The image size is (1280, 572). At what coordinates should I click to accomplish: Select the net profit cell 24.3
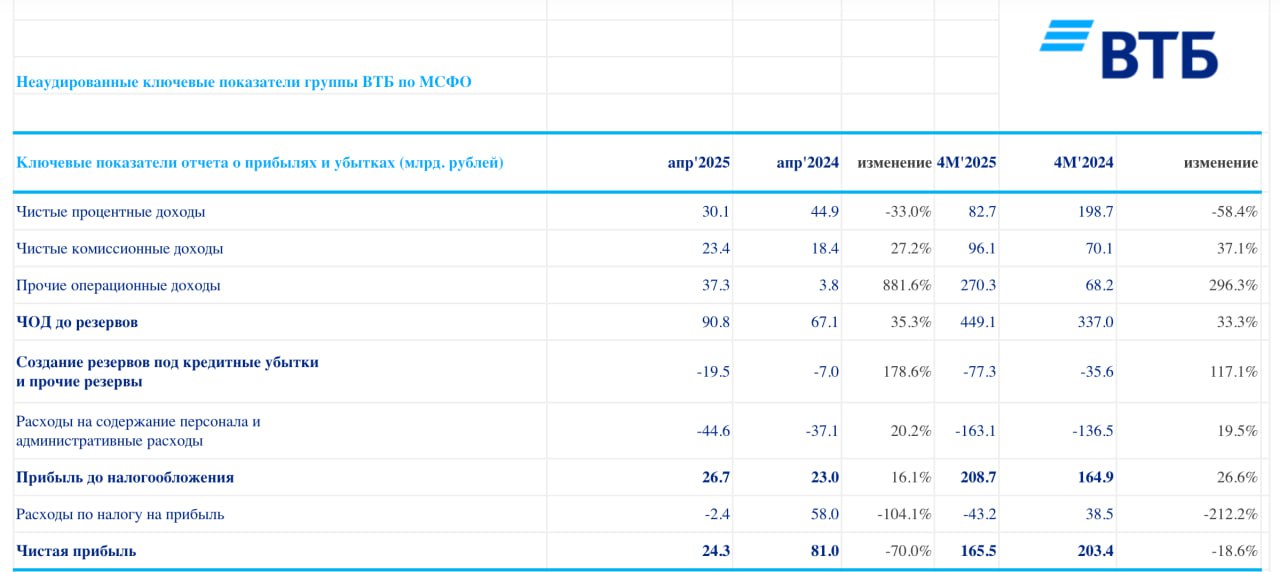(x=716, y=551)
